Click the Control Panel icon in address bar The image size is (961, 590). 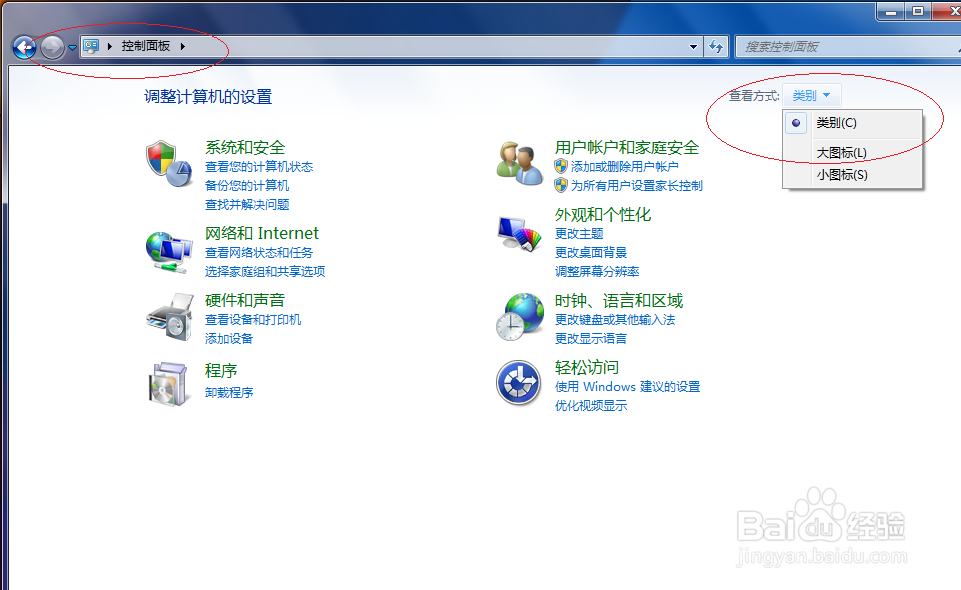(x=91, y=46)
